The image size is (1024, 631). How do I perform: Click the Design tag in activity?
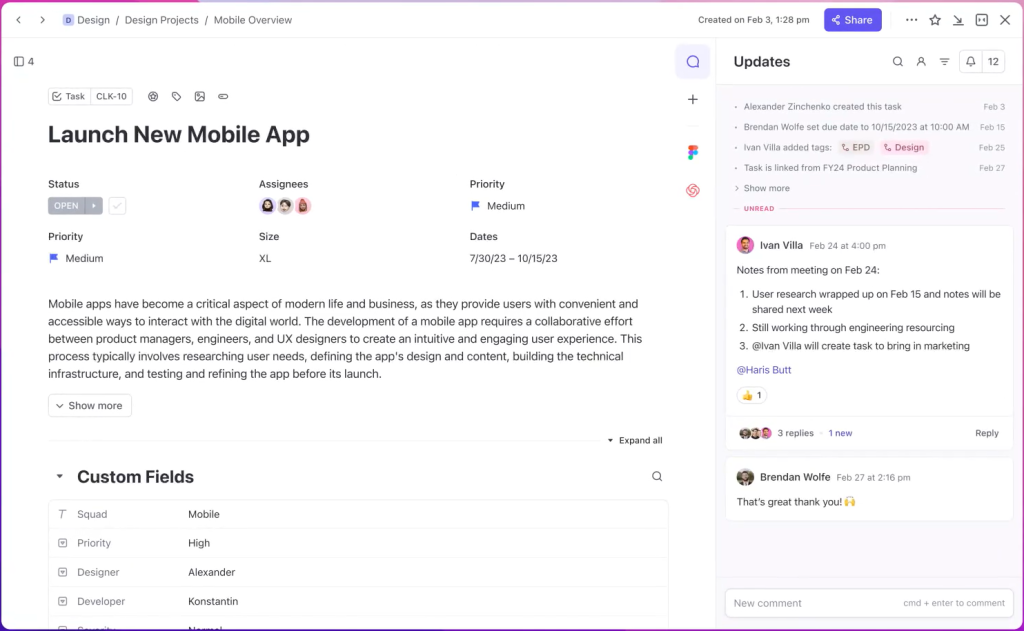coord(904,148)
